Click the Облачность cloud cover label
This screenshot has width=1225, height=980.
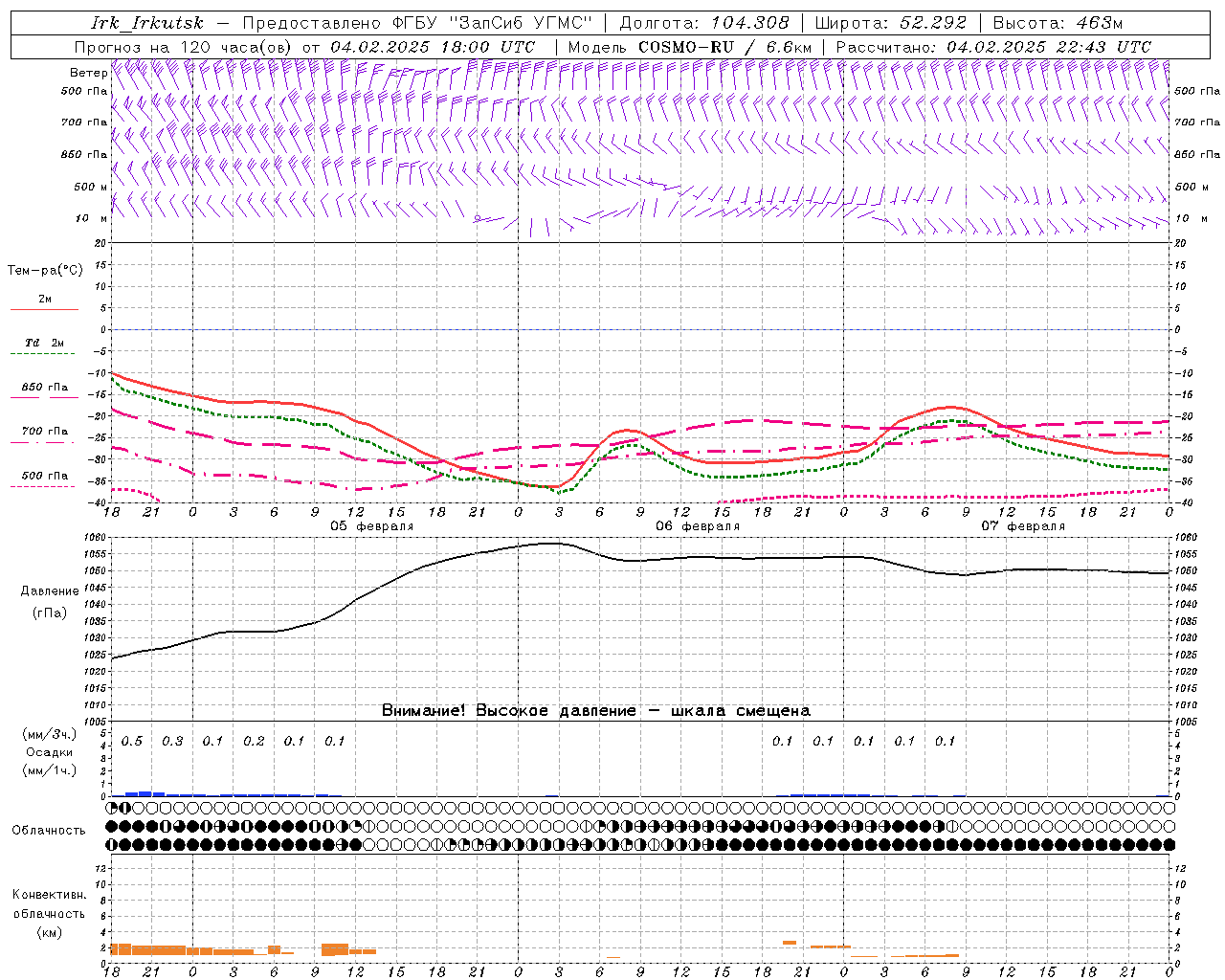tap(49, 830)
